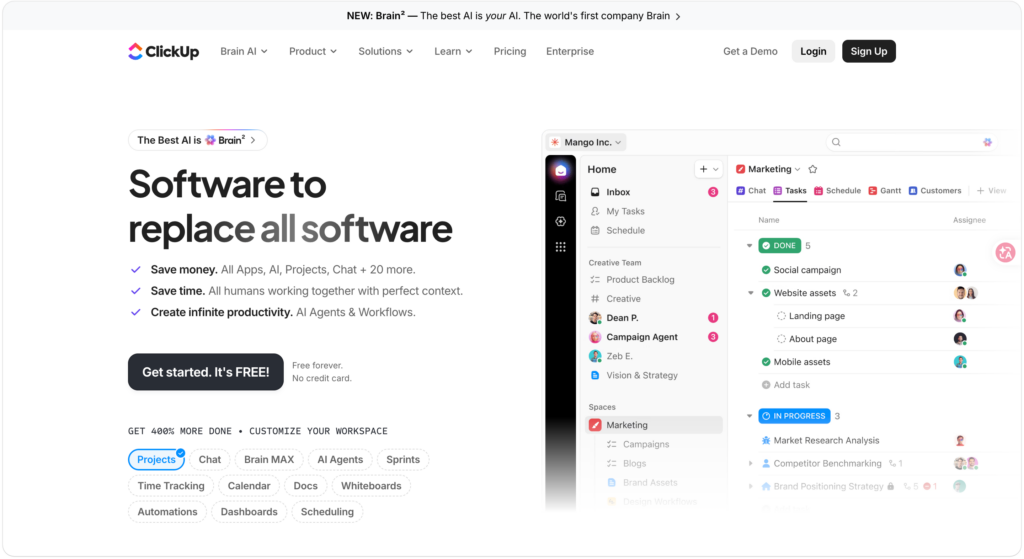Switch to the Schedule view tab
The height and width of the screenshot is (559, 1024).
pos(837,191)
